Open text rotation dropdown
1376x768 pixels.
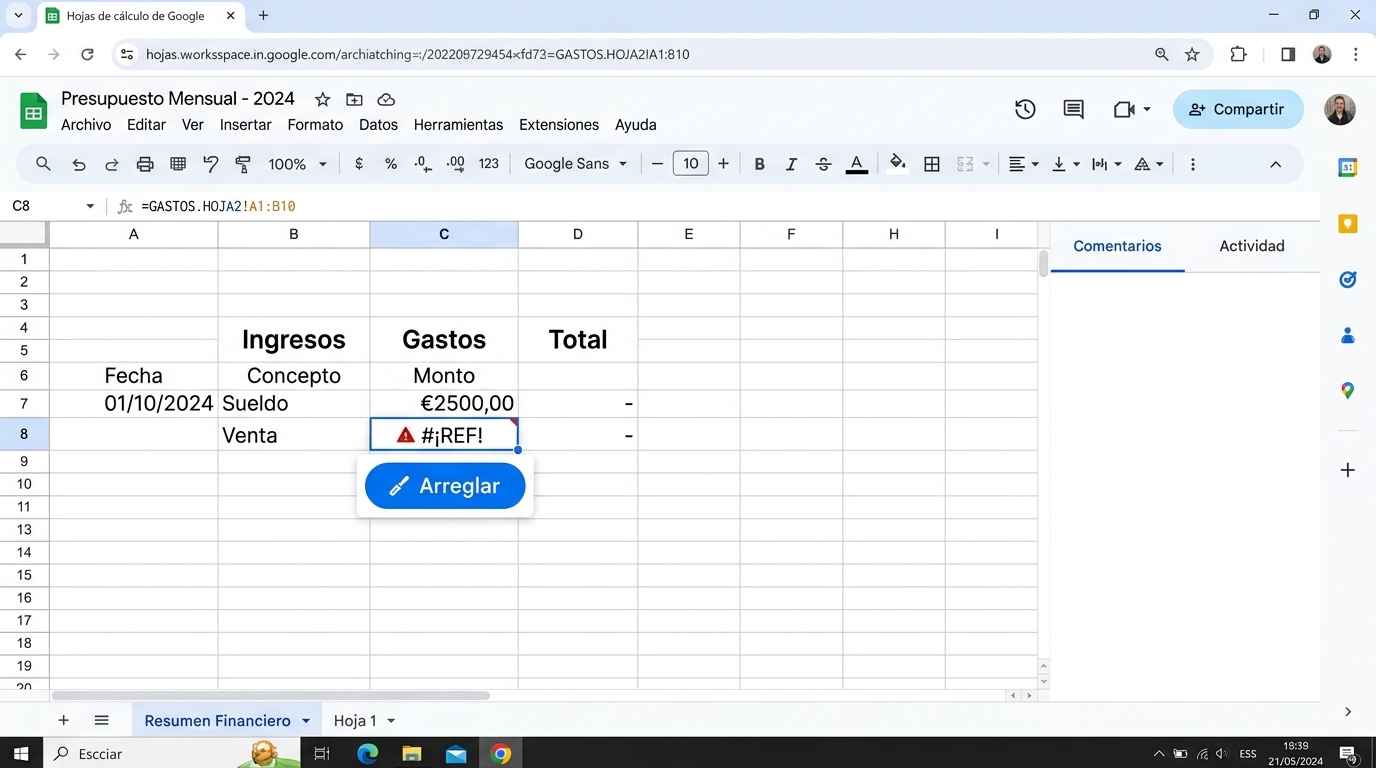1149,164
